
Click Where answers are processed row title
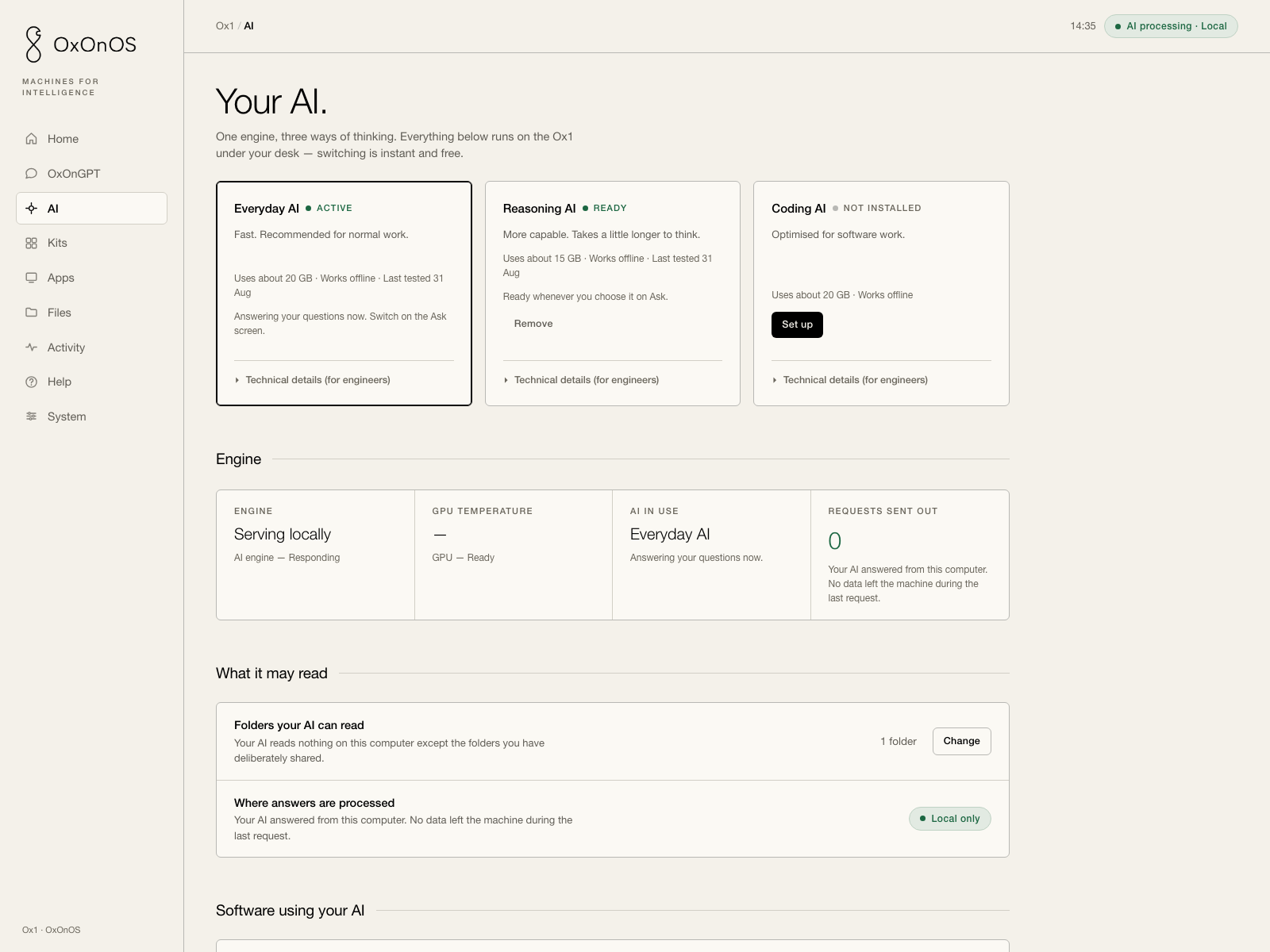[x=314, y=803]
